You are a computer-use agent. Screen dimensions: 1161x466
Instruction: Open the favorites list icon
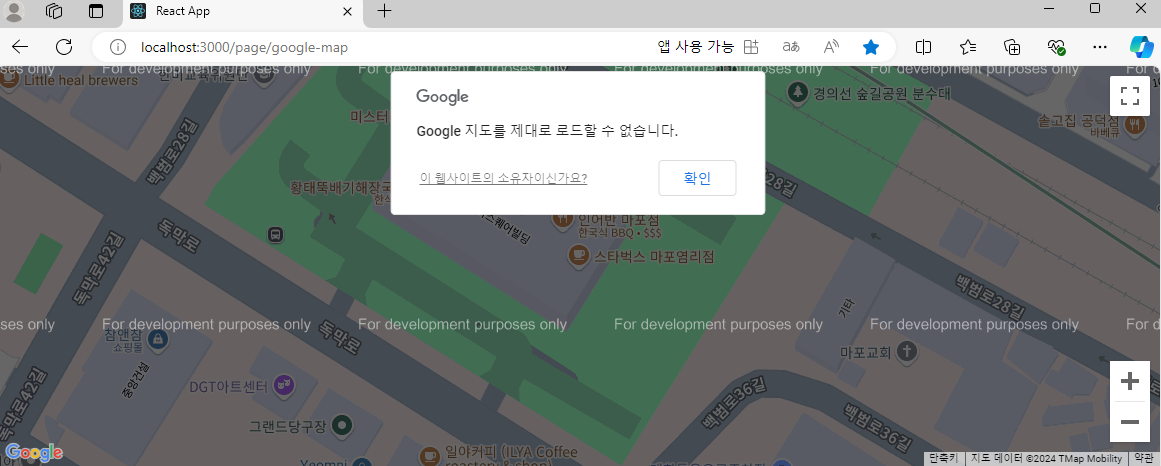[x=968, y=47]
